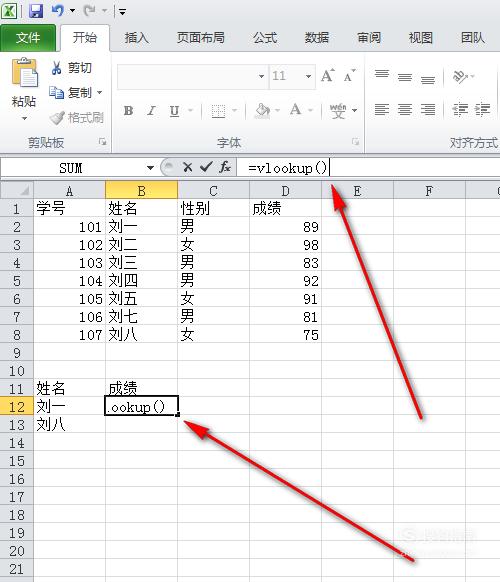Click the Borders icon

point(218,111)
